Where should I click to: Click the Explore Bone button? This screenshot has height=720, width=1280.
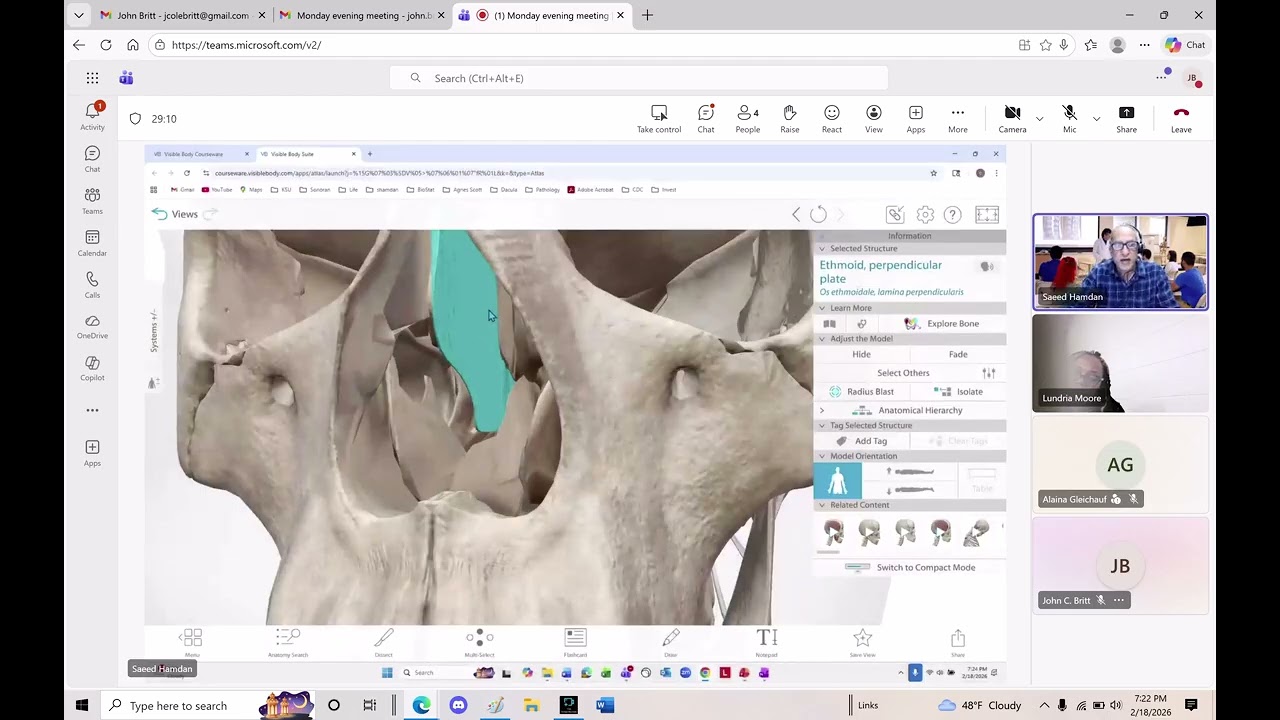(942, 324)
